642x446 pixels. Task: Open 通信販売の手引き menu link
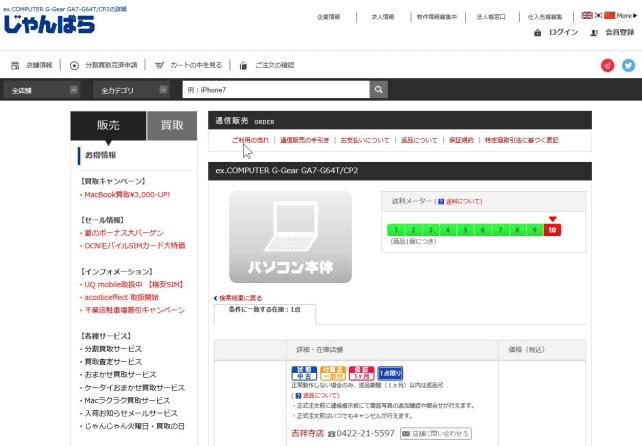[305, 140]
